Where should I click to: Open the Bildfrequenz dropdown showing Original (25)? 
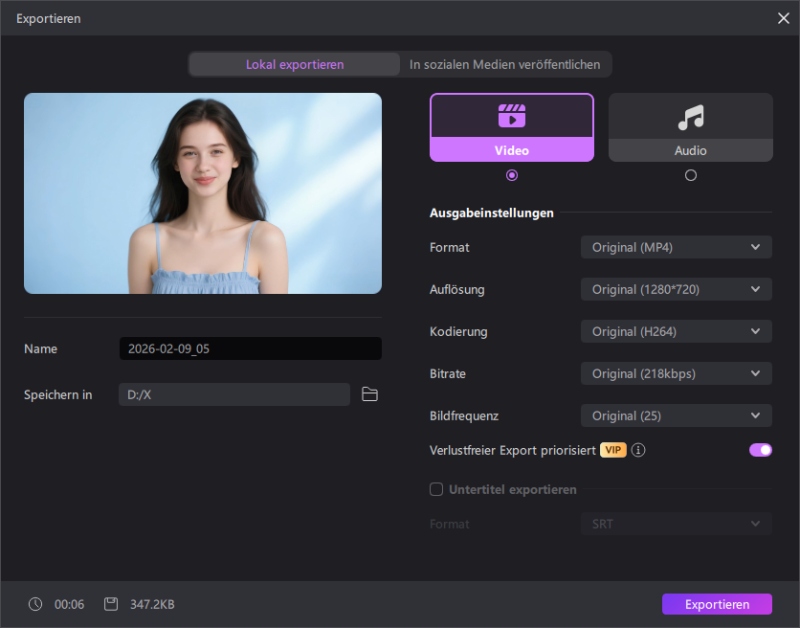[x=676, y=415]
